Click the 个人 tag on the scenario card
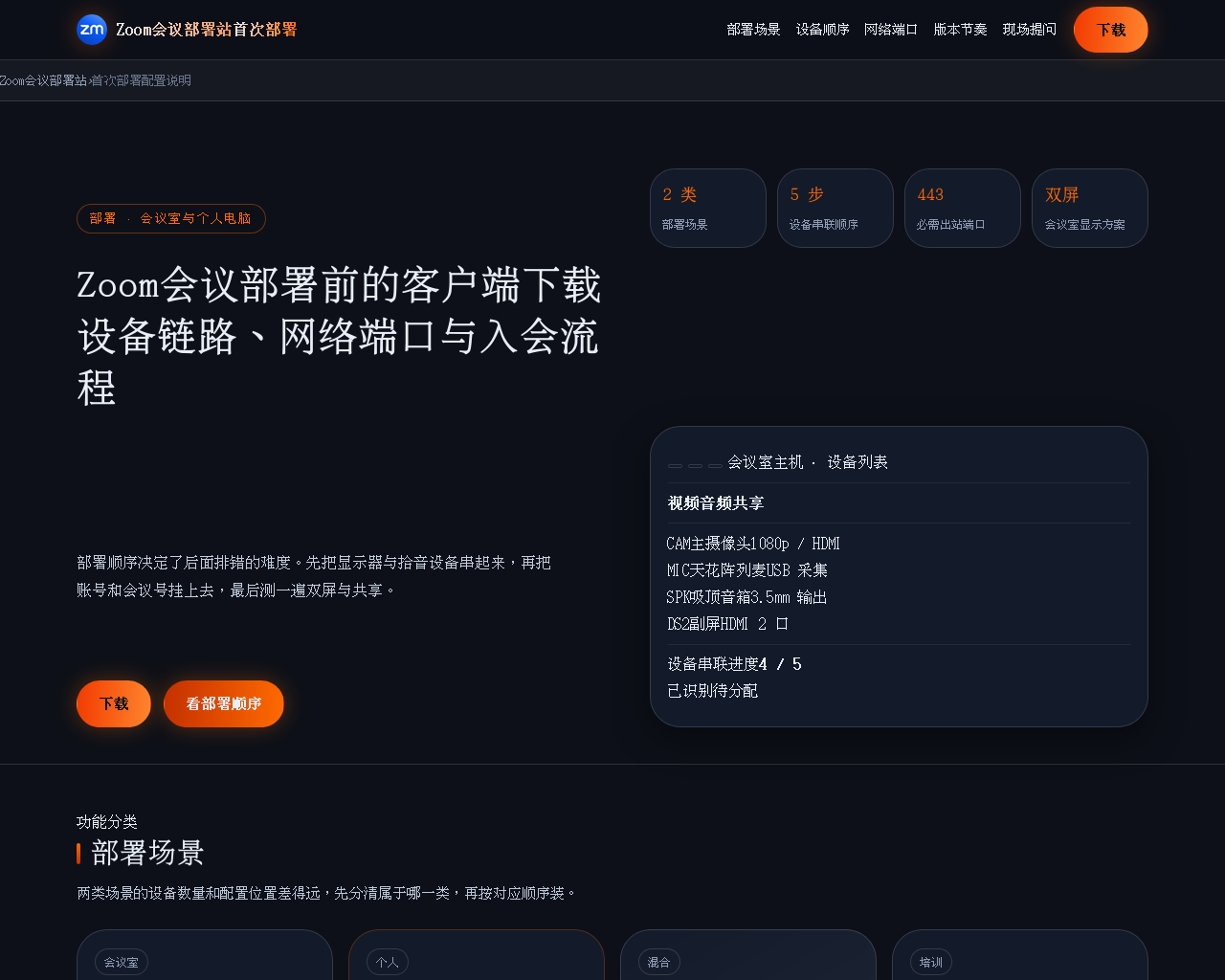Viewport: 1225px width, 980px height. [x=388, y=962]
